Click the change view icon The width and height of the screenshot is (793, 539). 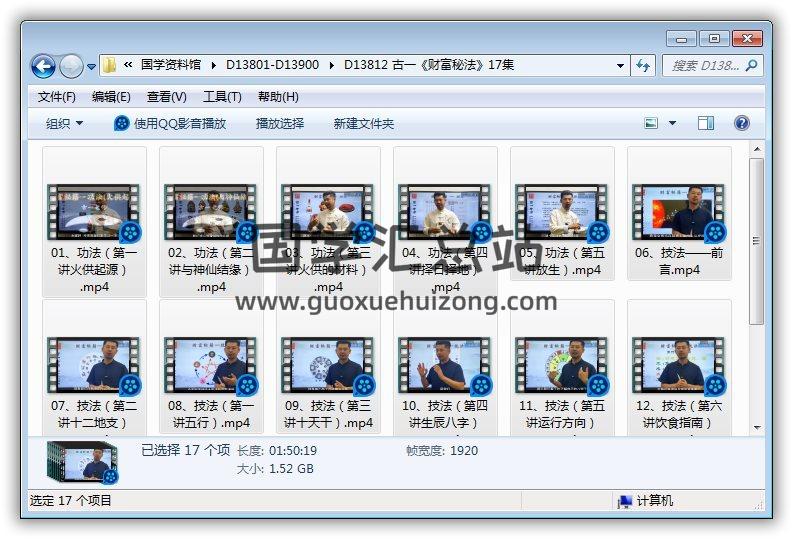click(651, 123)
